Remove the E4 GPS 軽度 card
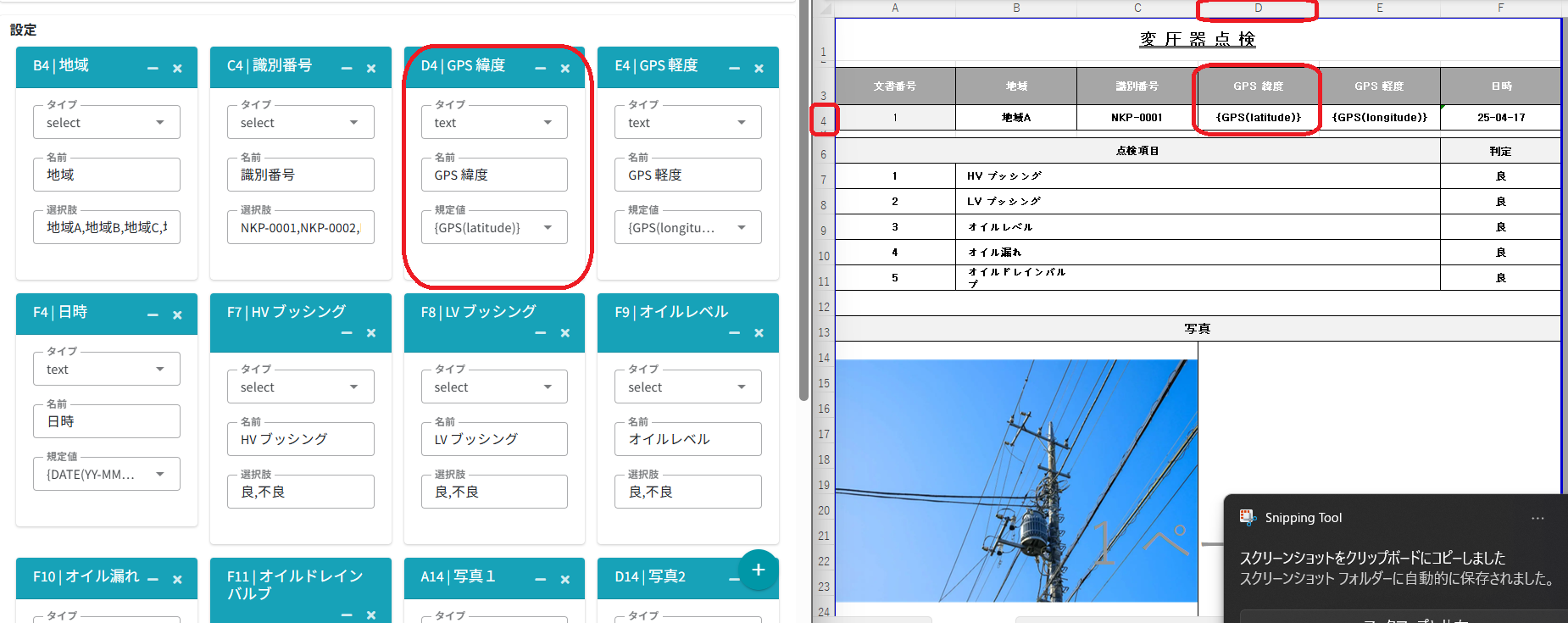The height and width of the screenshot is (623, 1568). pos(759,69)
